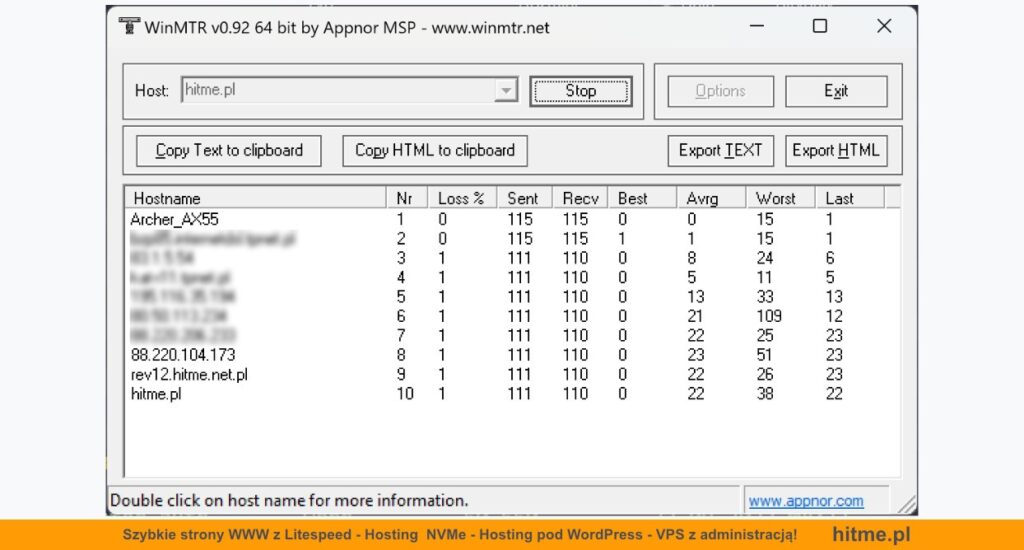Click the status bar hint text
Screen dimensions: 1024x550
pyautogui.click(x=289, y=501)
